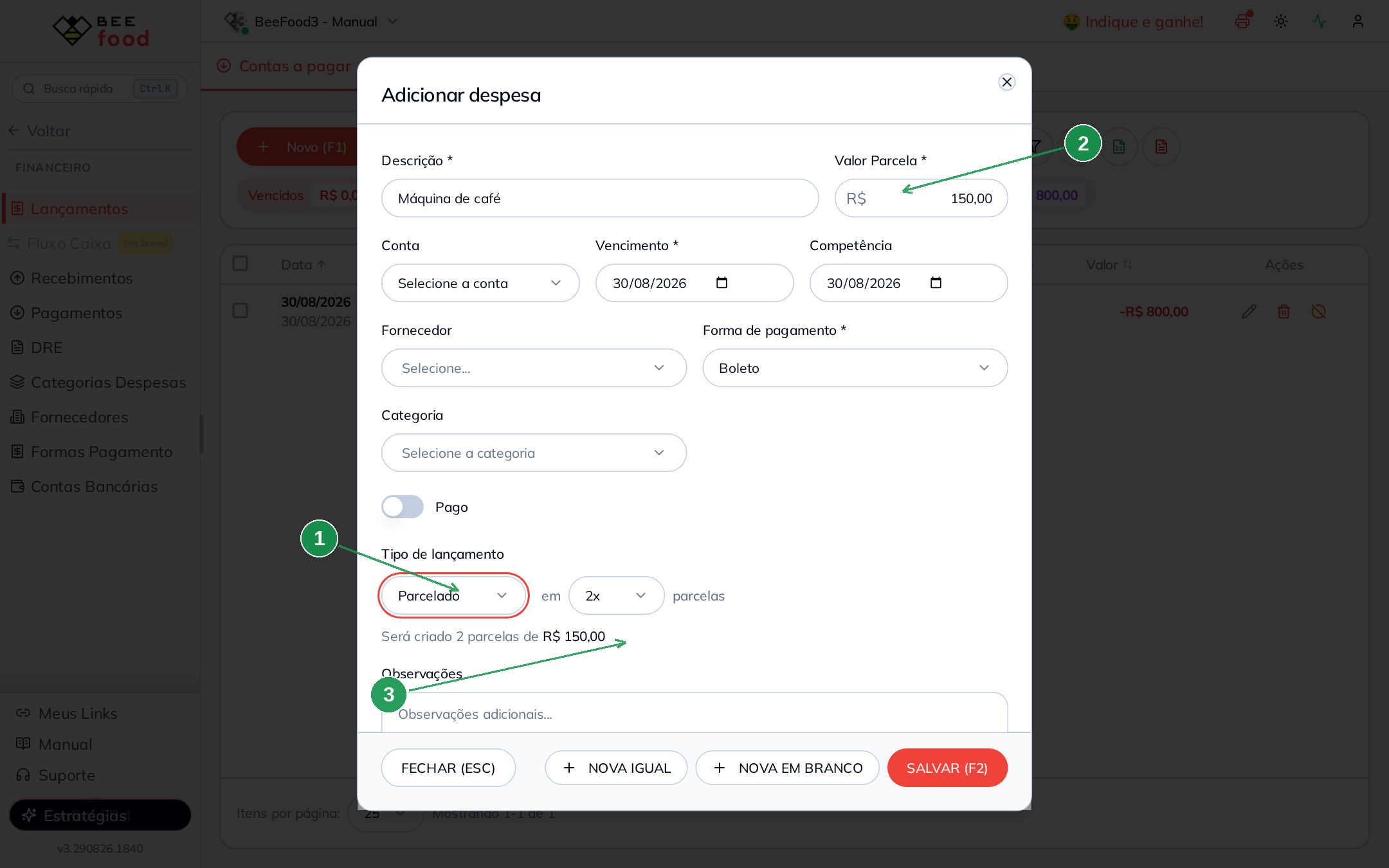Open Lançamentos in the sidebar

coord(100,209)
